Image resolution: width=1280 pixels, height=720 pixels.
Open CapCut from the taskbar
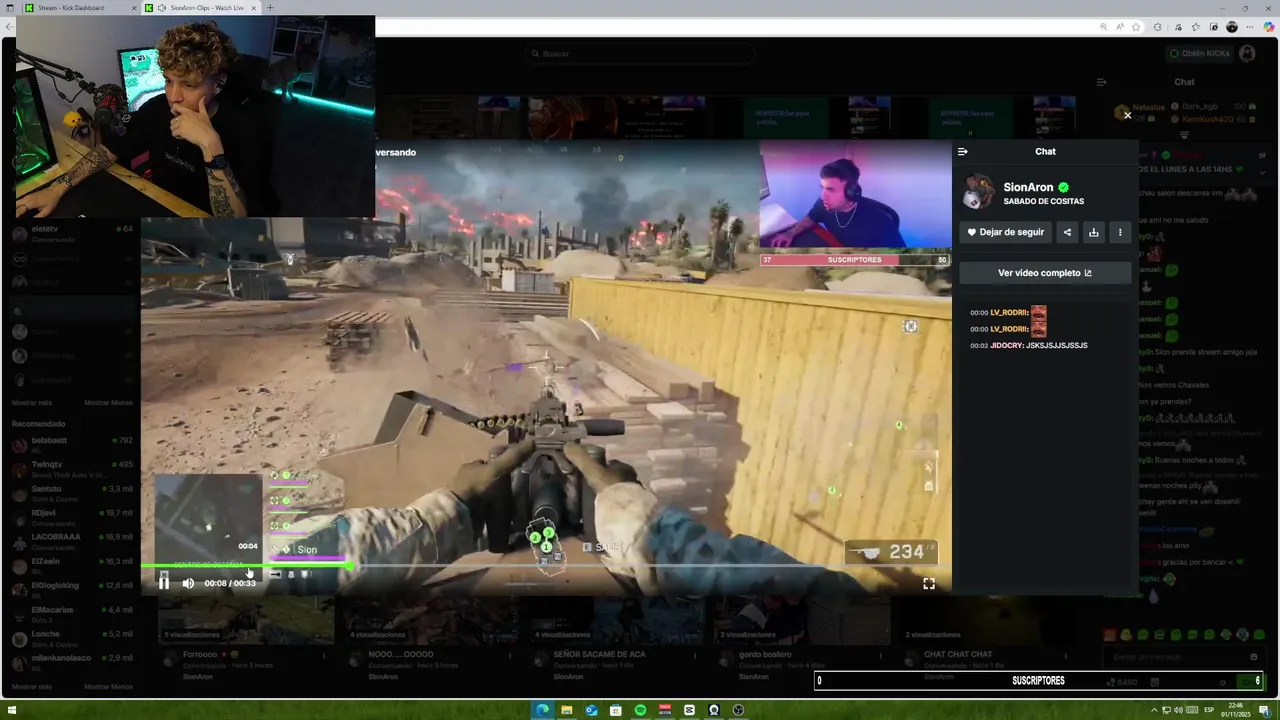coord(689,710)
